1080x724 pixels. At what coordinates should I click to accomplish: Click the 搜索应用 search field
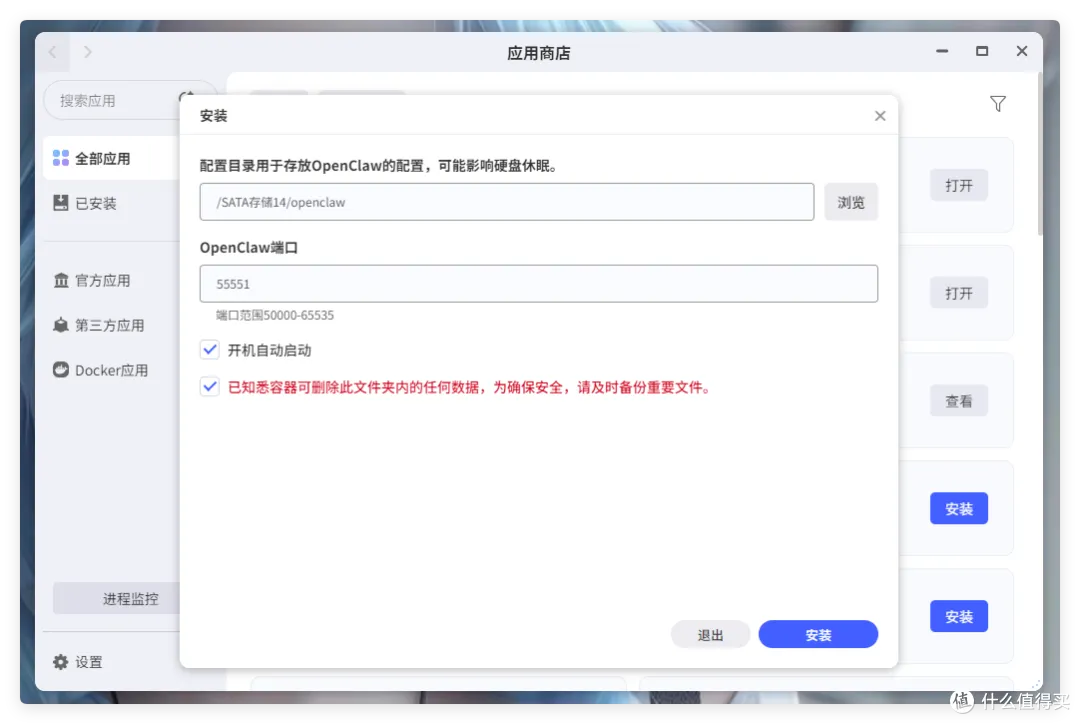pos(114,101)
